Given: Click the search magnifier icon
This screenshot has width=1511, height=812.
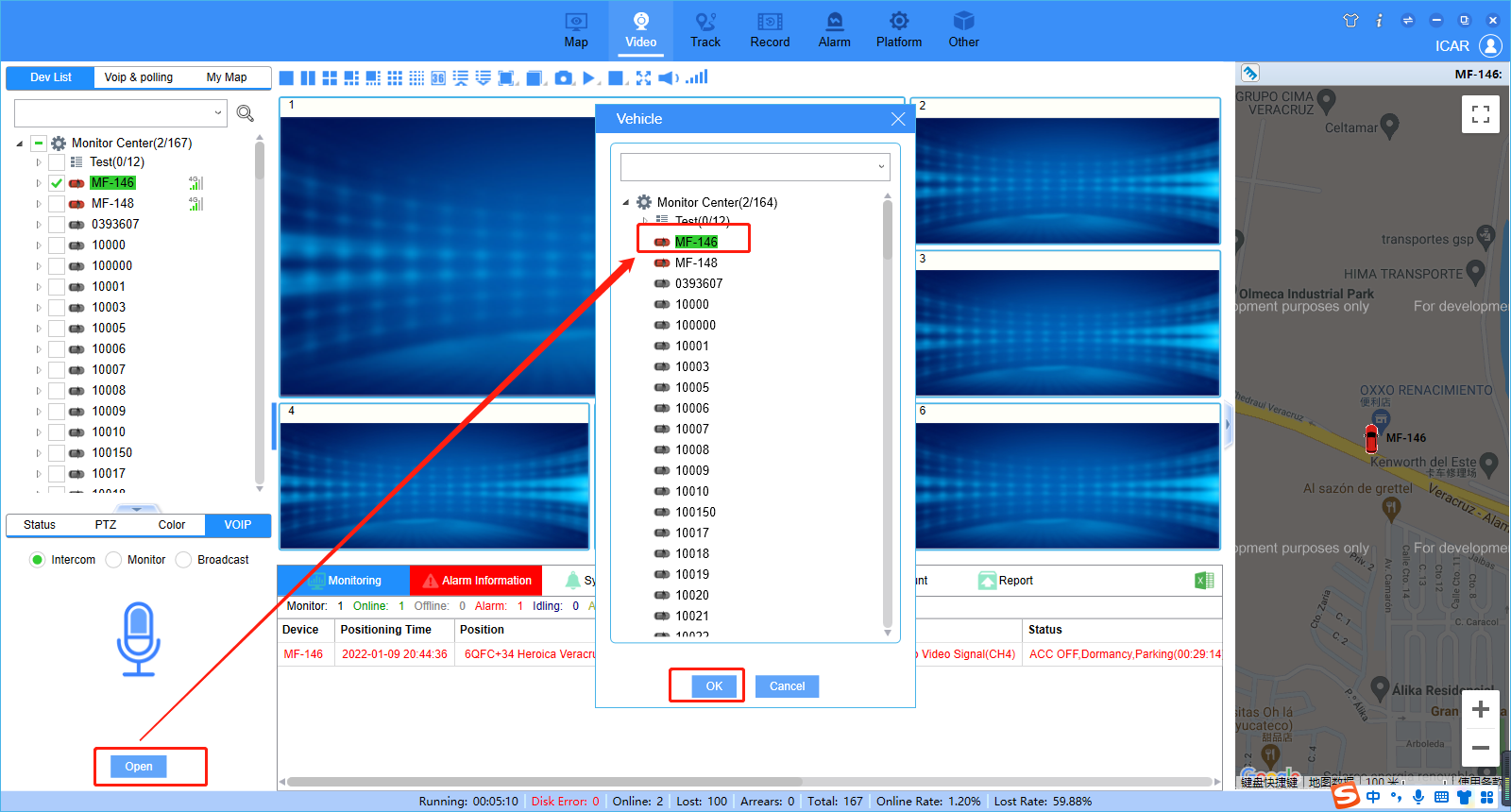Looking at the screenshot, I should (246, 113).
